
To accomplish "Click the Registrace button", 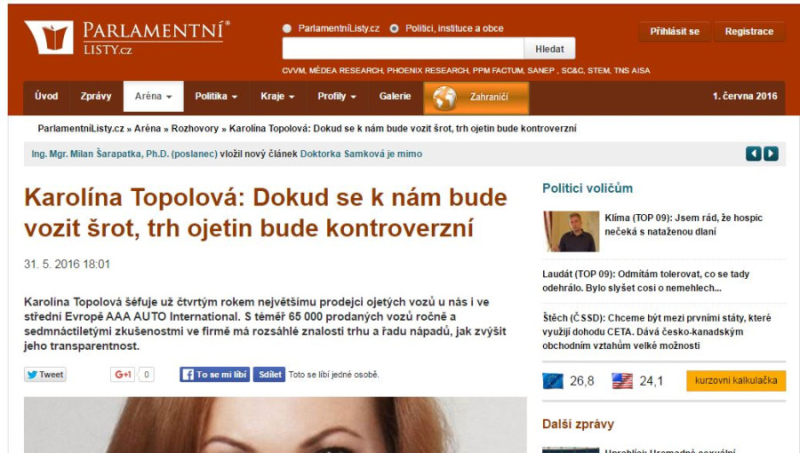I will point(749,32).
